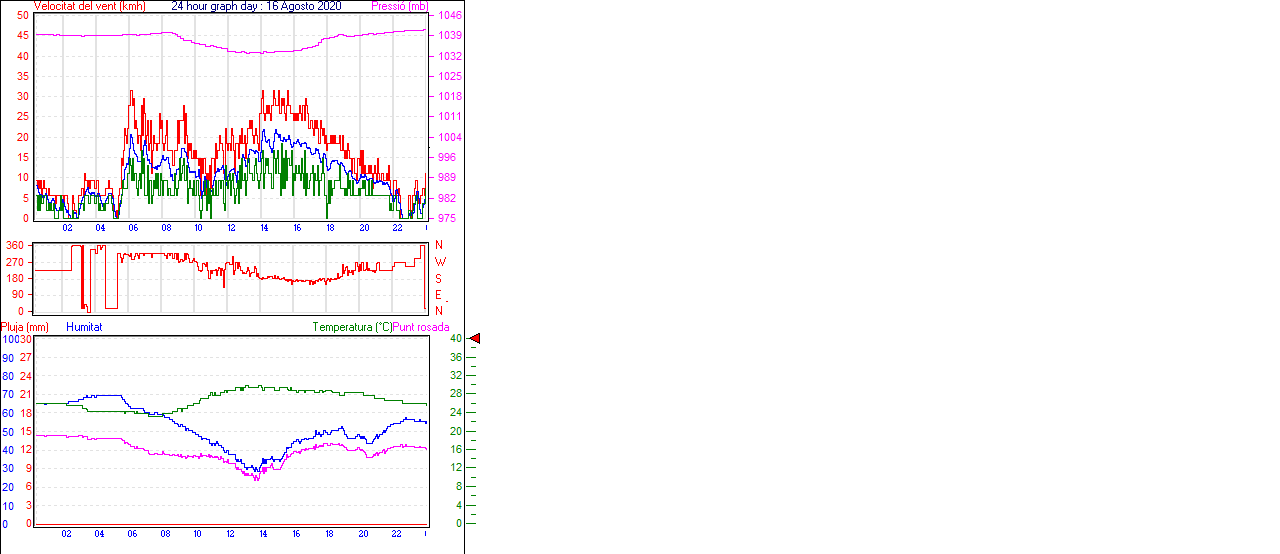Select the blue 'Humitat' legend label
The width and height of the screenshot is (1280, 554).
pos(84,327)
